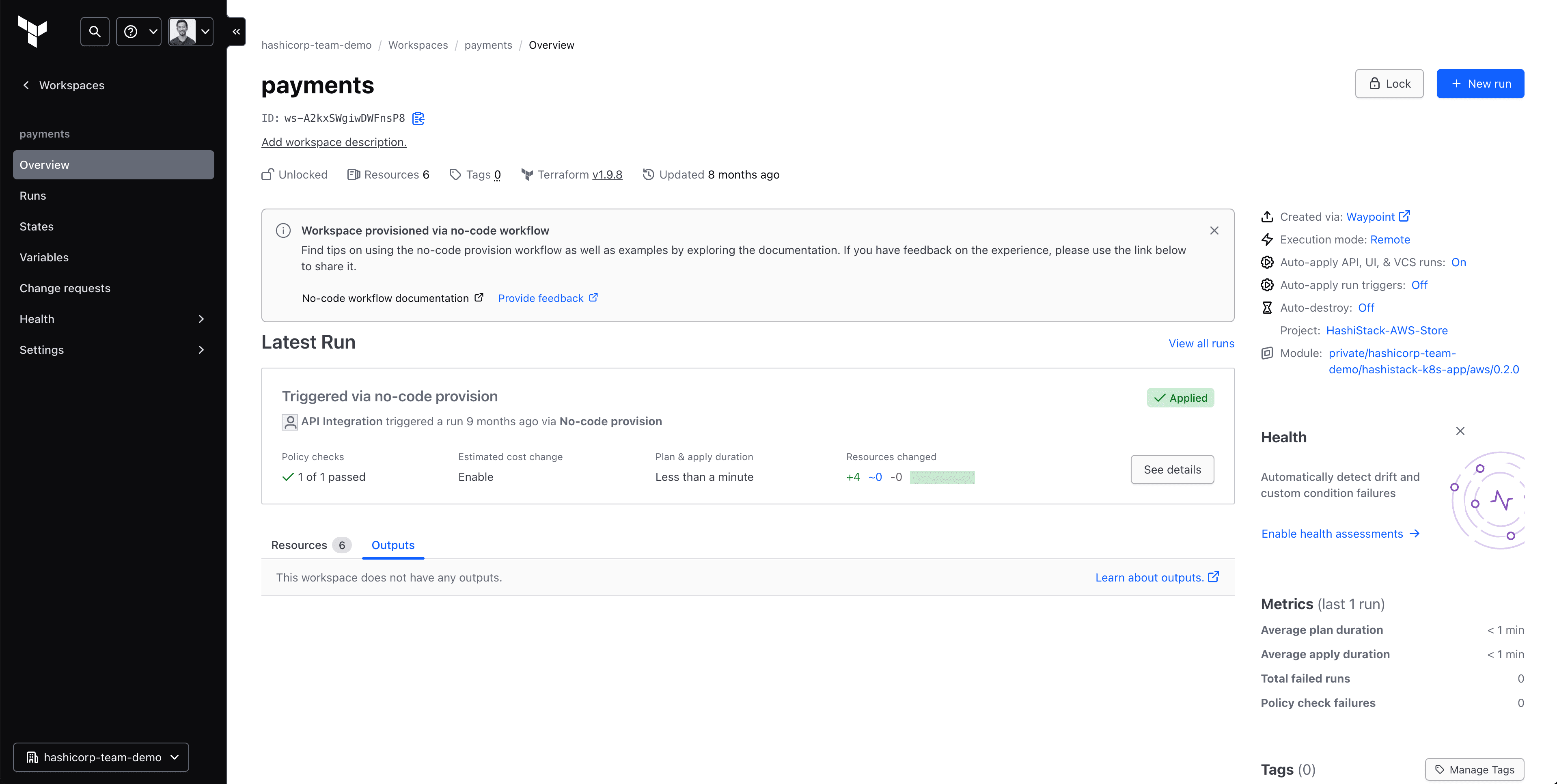The width and height of the screenshot is (1557, 784).
Task: Start a New run
Action: tap(1480, 84)
